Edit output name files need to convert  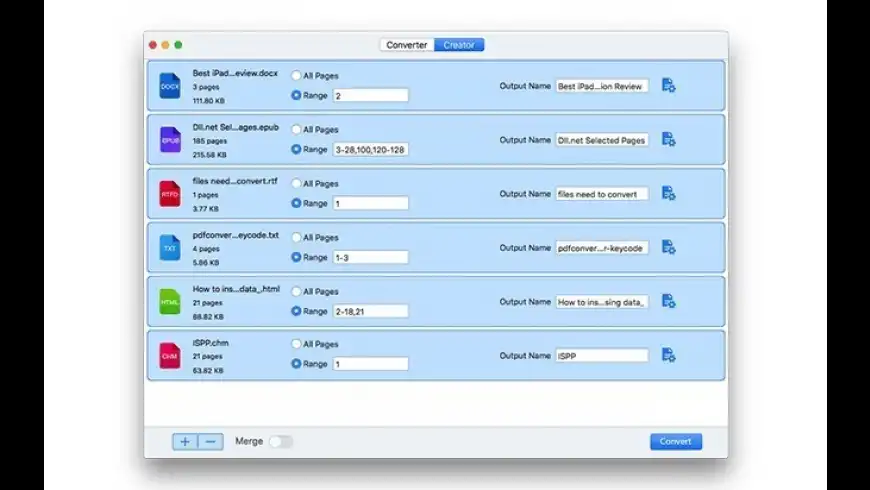point(602,194)
